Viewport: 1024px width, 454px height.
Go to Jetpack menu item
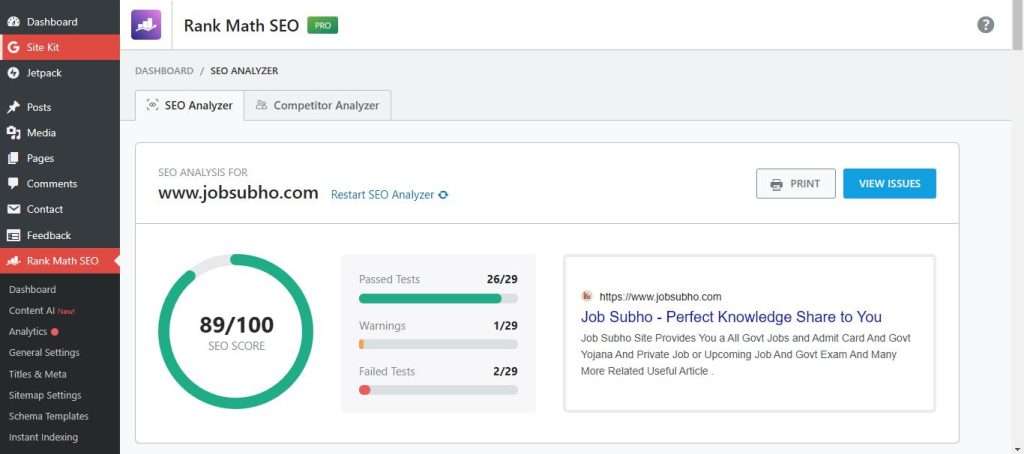click(x=60, y=73)
